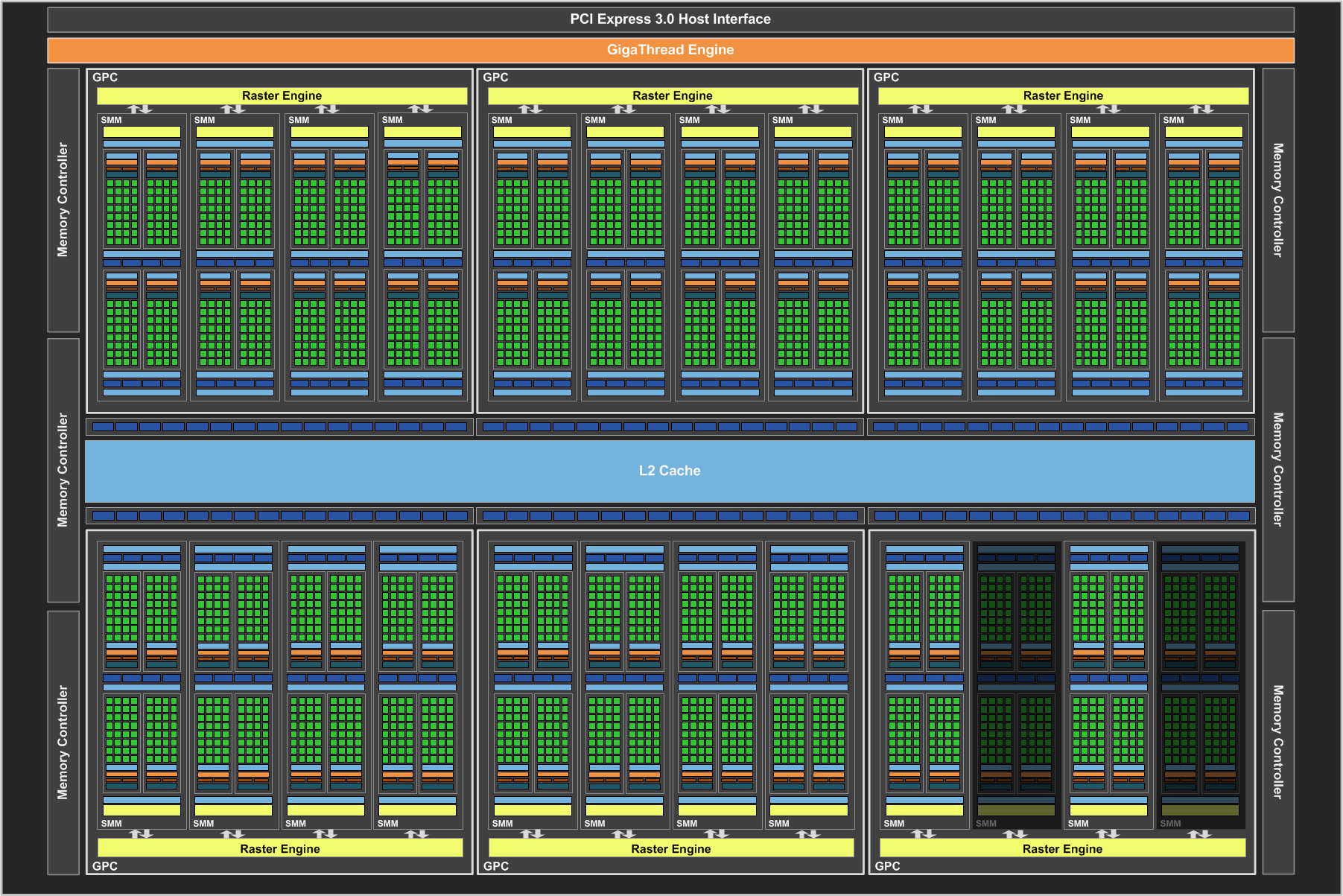Select the orange GigaThread Engine bar
The image size is (1343, 896).
coord(670,50)
